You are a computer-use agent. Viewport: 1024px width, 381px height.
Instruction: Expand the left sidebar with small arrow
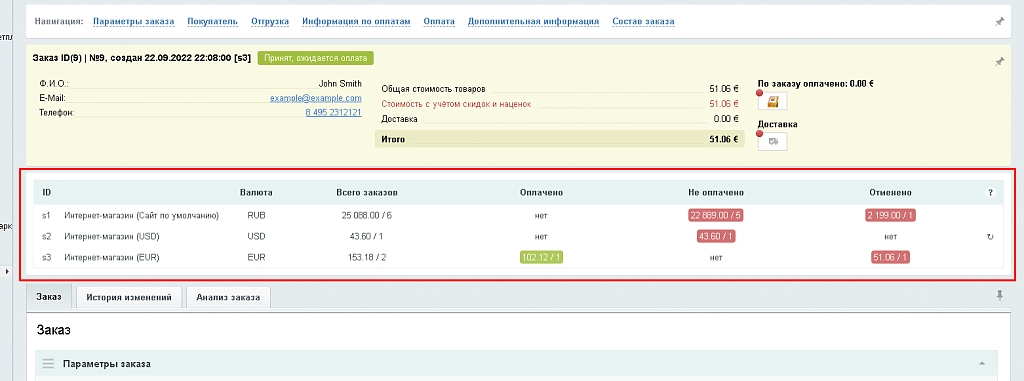(7, 270)
